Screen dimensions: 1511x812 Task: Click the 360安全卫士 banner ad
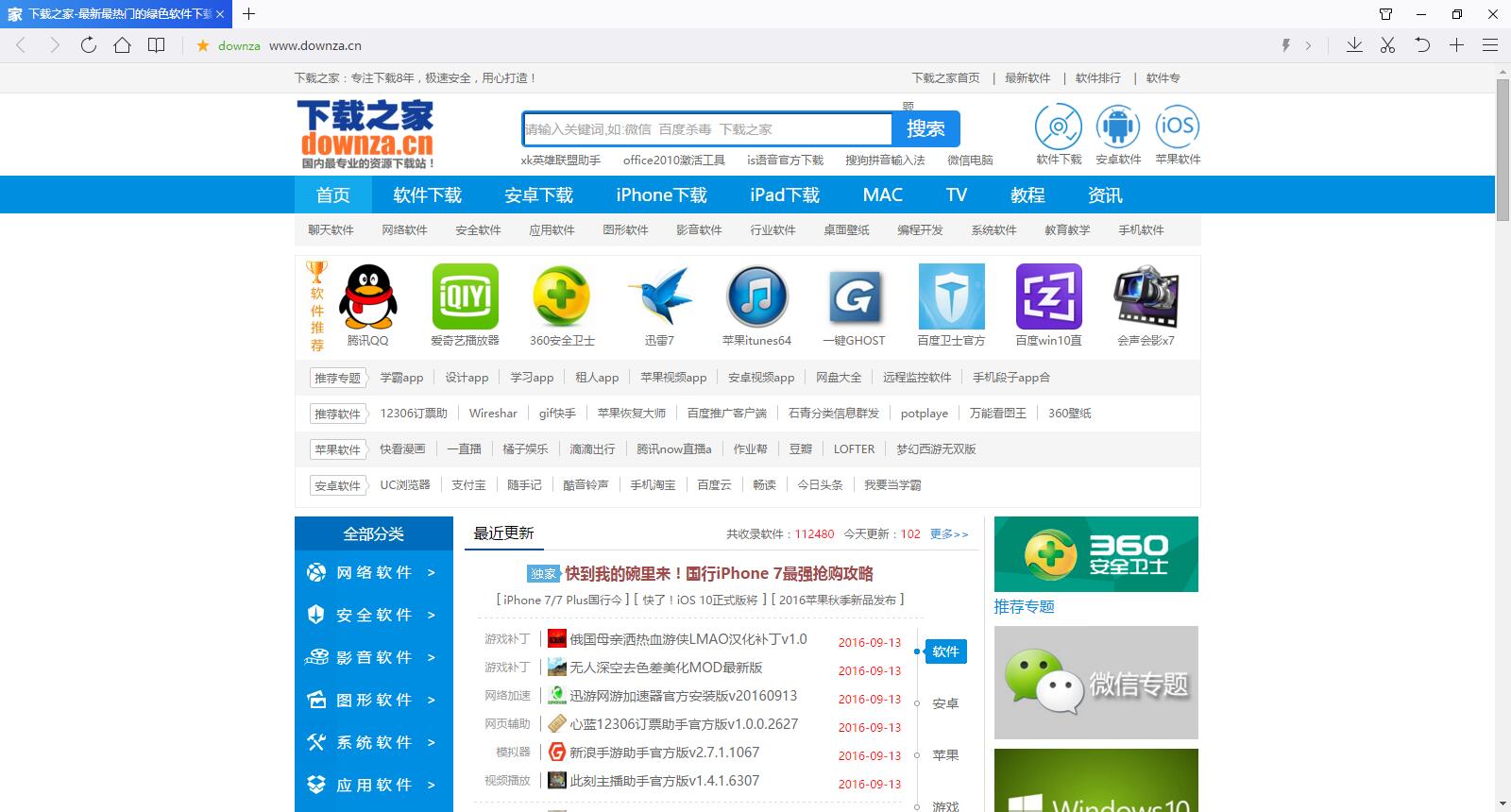point(1095,554)
